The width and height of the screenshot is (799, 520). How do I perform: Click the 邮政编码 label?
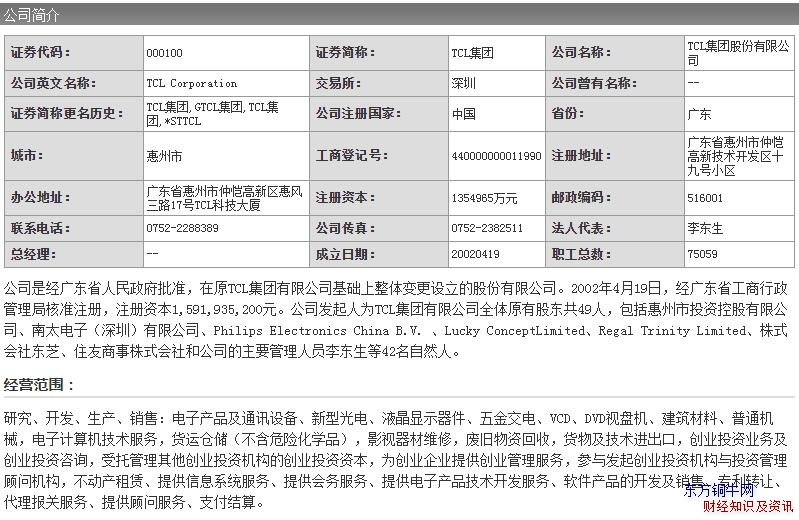click(x=581, y=197)
